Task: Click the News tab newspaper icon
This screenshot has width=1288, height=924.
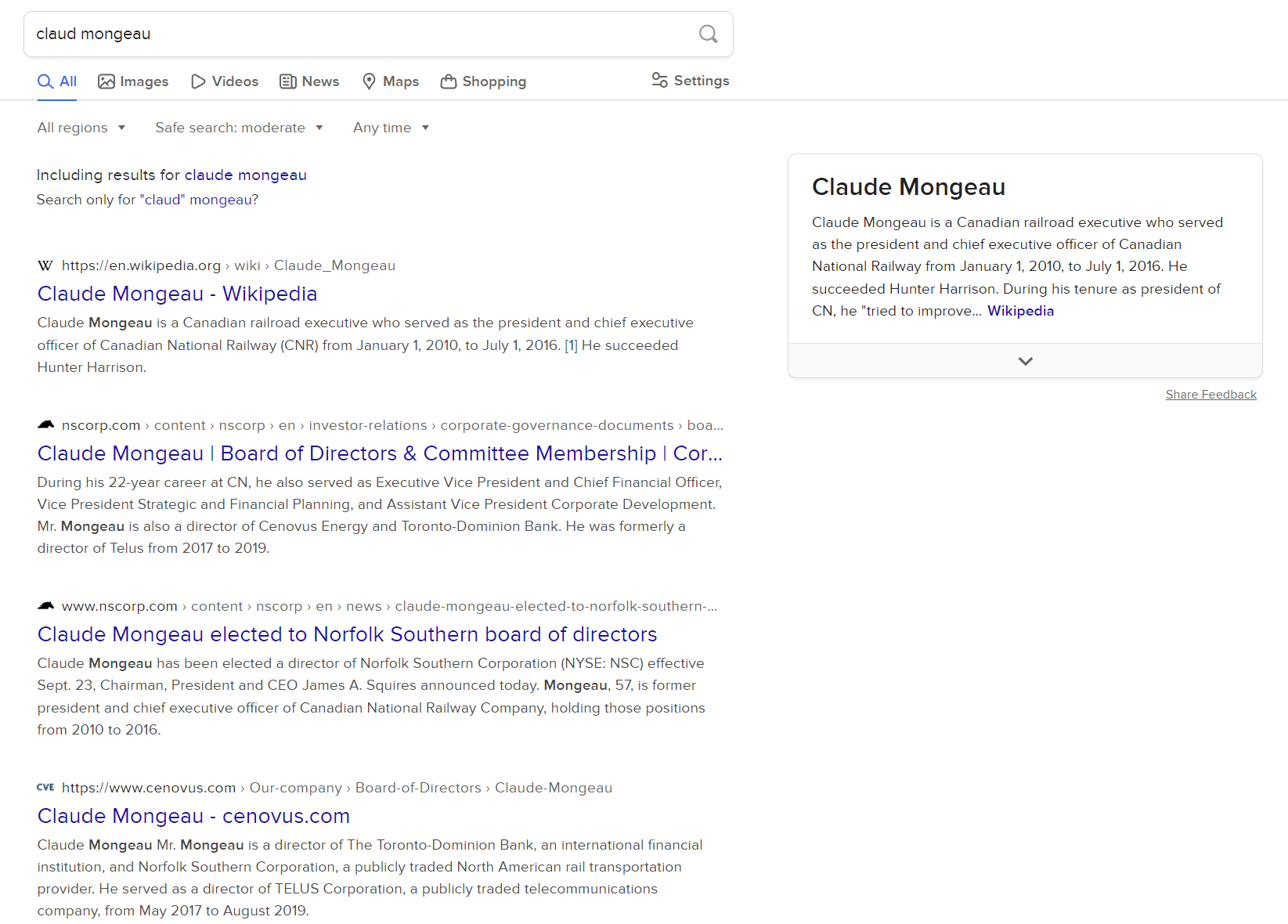Action: point(288,81)
